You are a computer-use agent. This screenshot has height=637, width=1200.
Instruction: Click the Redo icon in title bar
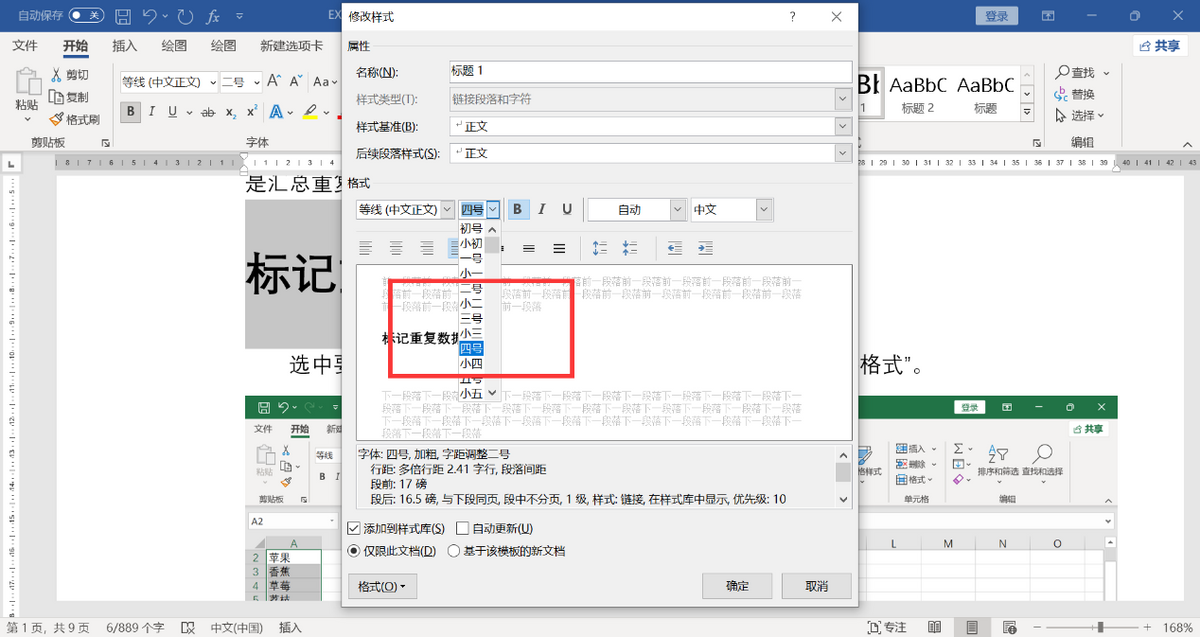coord(185,17)
